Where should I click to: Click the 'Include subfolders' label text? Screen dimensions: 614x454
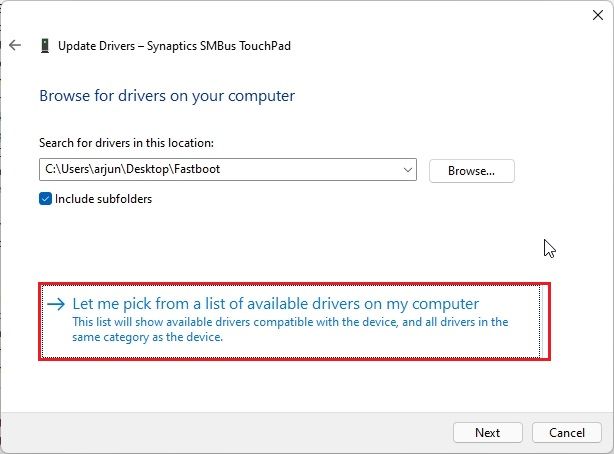coord(103,199)
